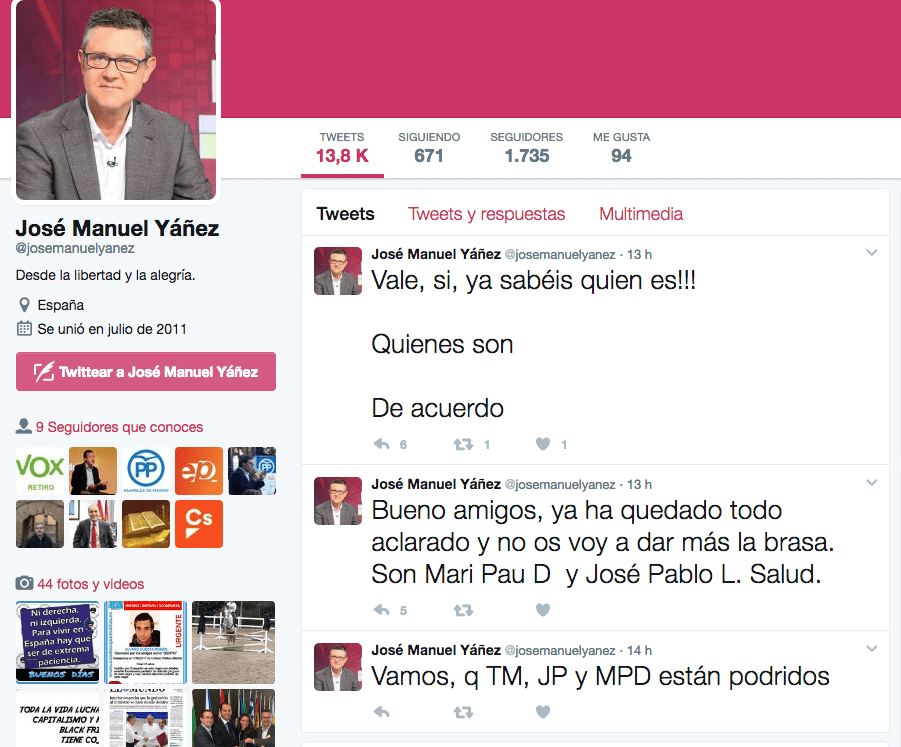Switch to Tweets y respuestas tab
This screenshot has height=747, width=901.
coord(487,214)
